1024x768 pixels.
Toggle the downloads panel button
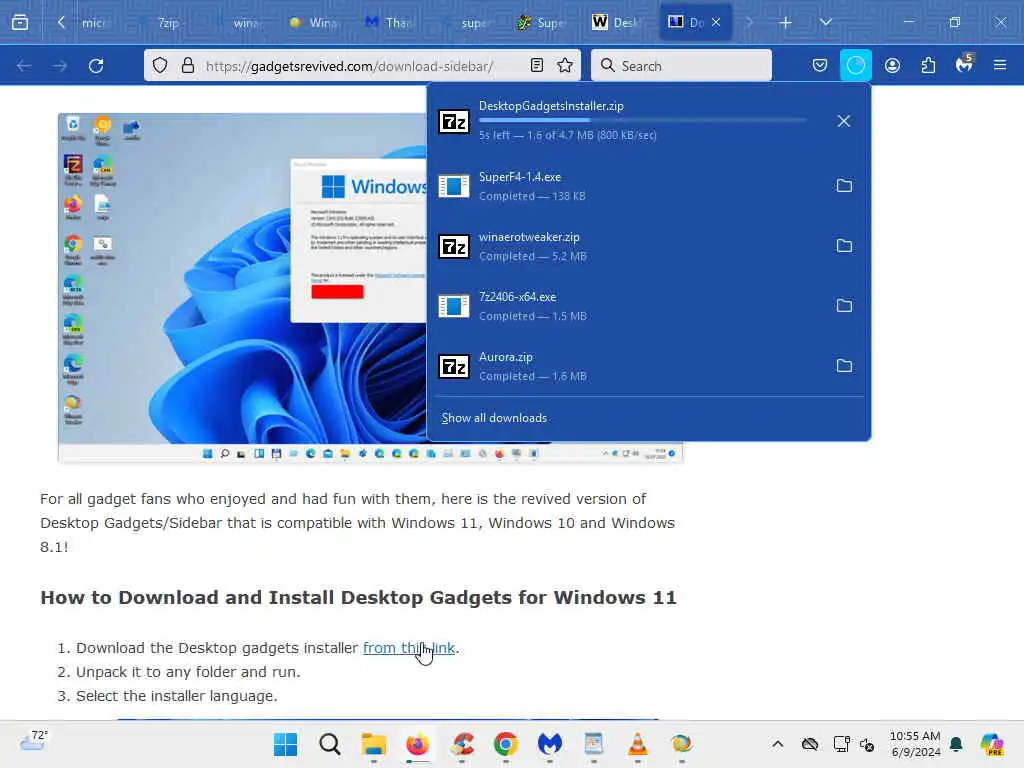(856, 65)
